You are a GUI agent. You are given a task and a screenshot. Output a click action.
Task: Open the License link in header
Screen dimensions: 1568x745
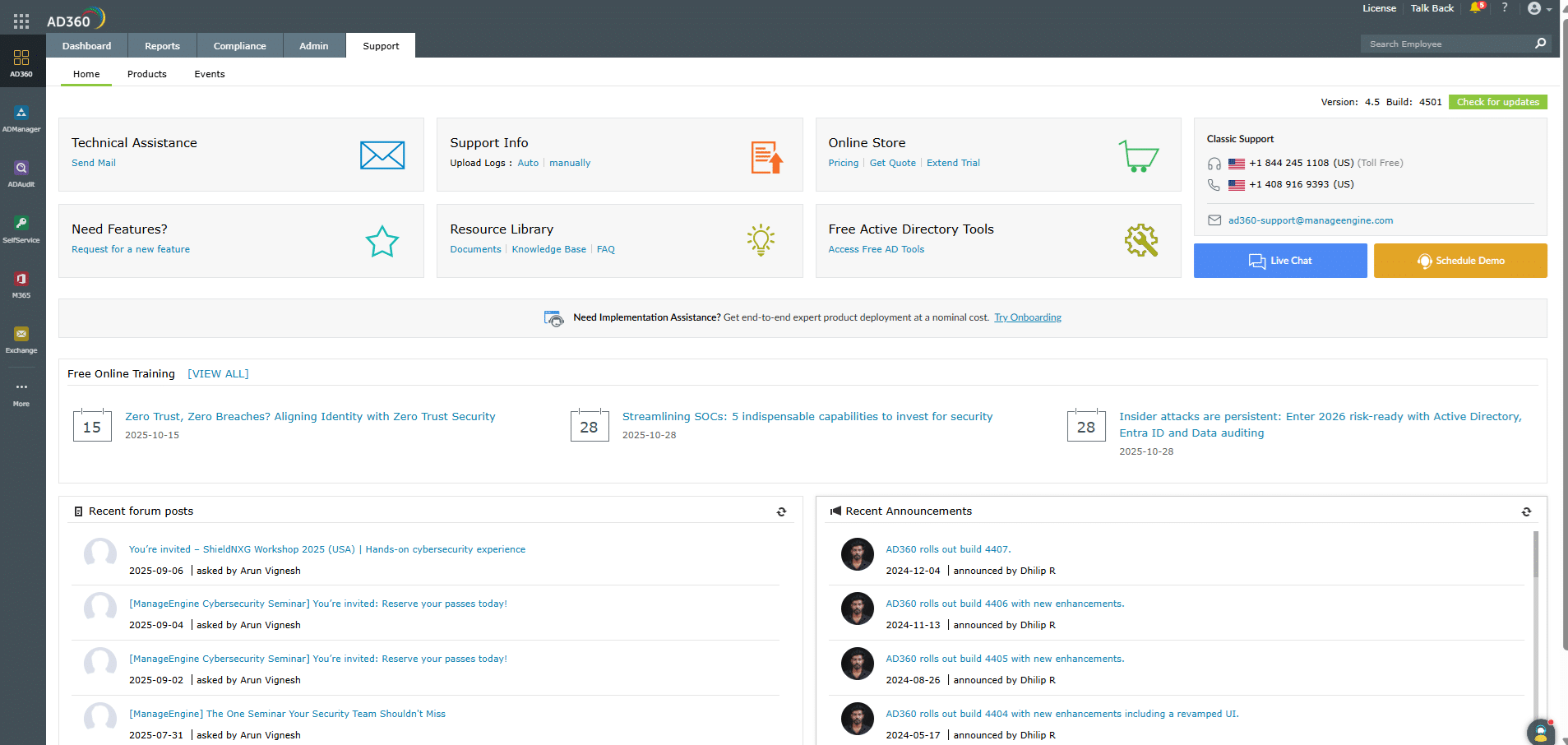click(x=1379, y=8)
